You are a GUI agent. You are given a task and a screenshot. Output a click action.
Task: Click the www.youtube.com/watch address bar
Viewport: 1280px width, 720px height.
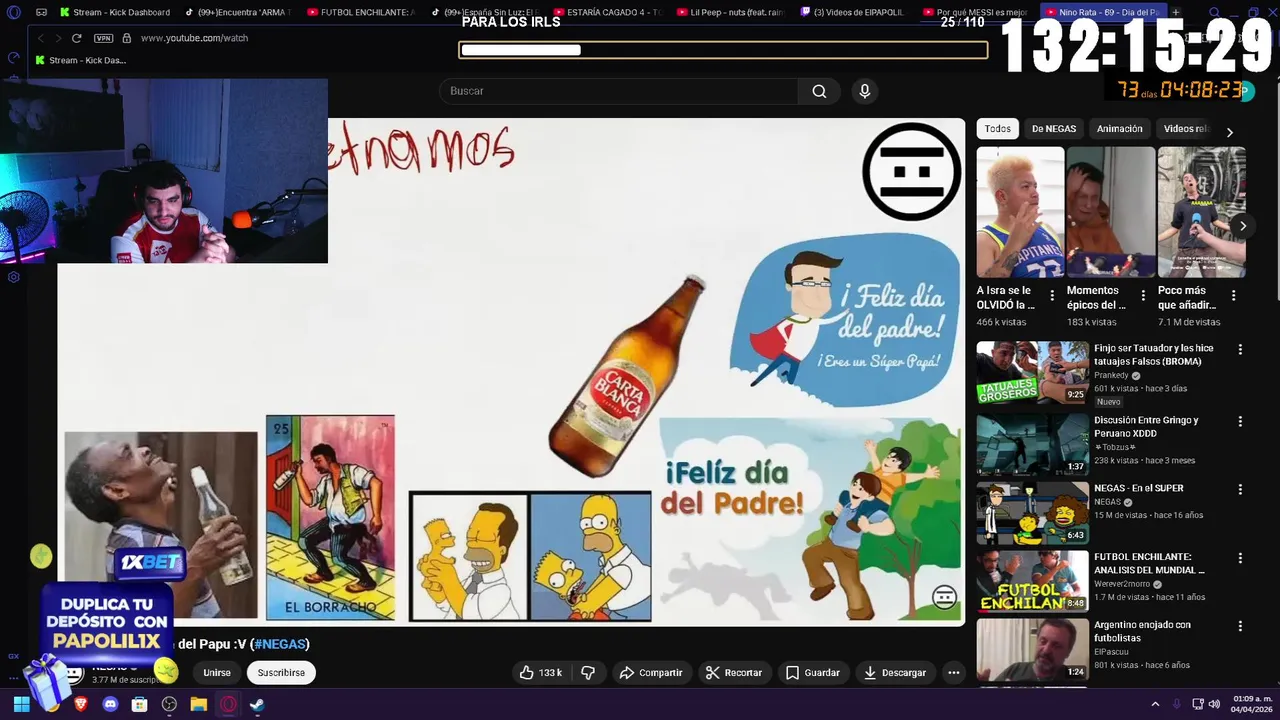195,38
